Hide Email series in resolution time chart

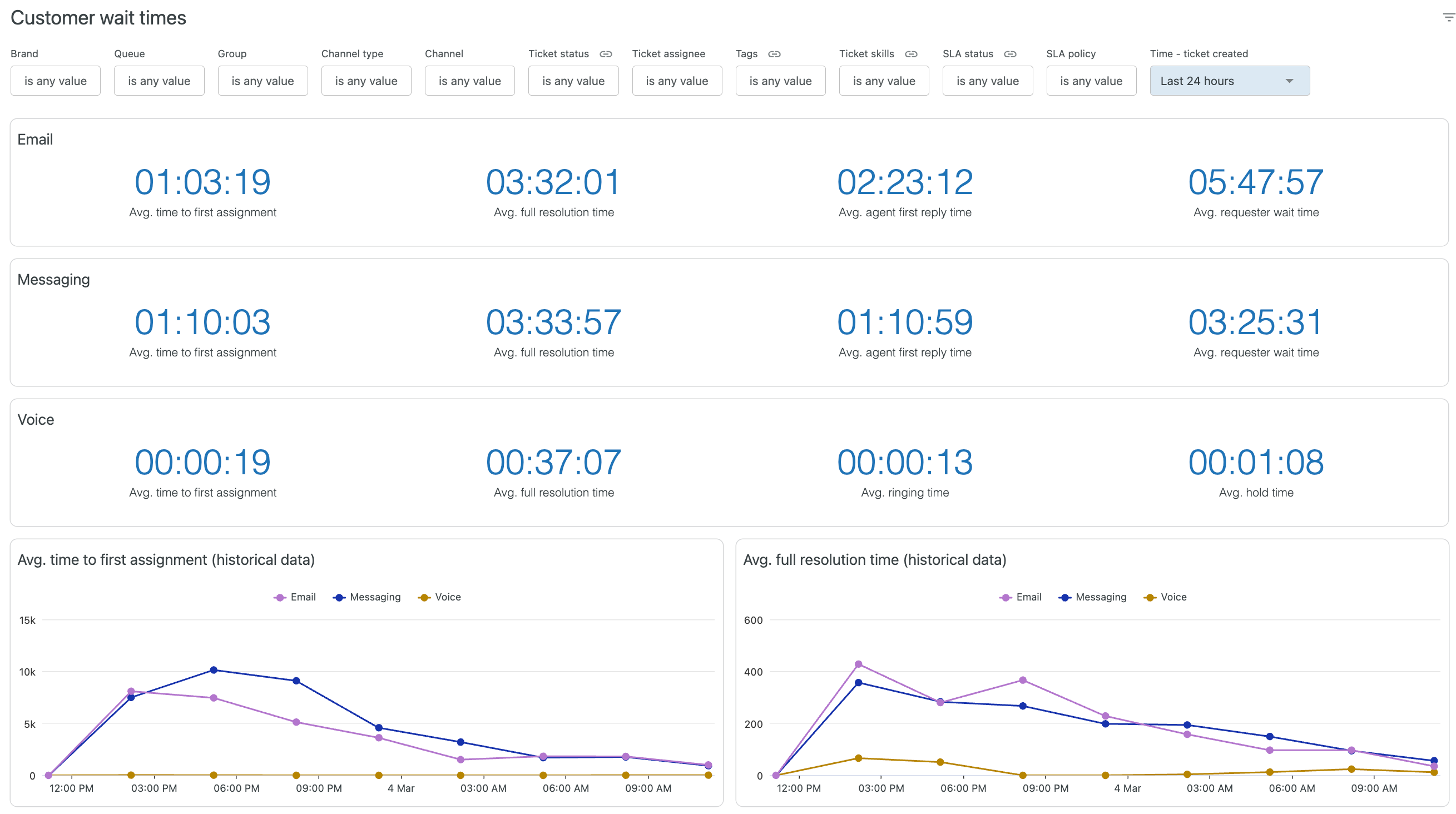click(1021, 597)
